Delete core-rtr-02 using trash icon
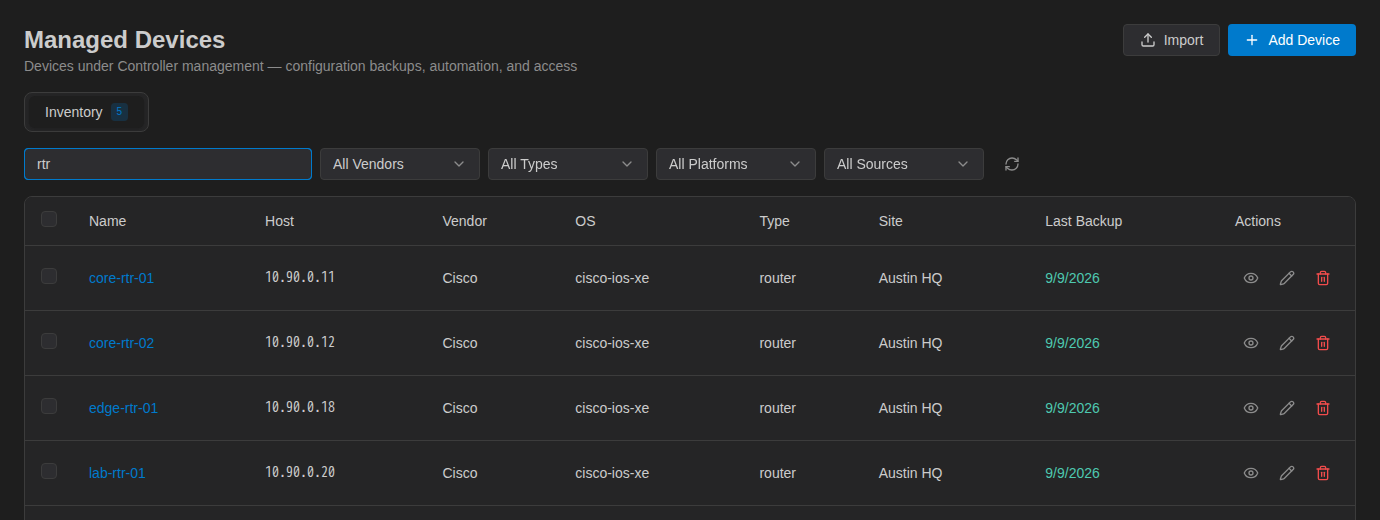Image resolution: width=1380 pixels, height=520 pixels. click(x=1323, y=343)
